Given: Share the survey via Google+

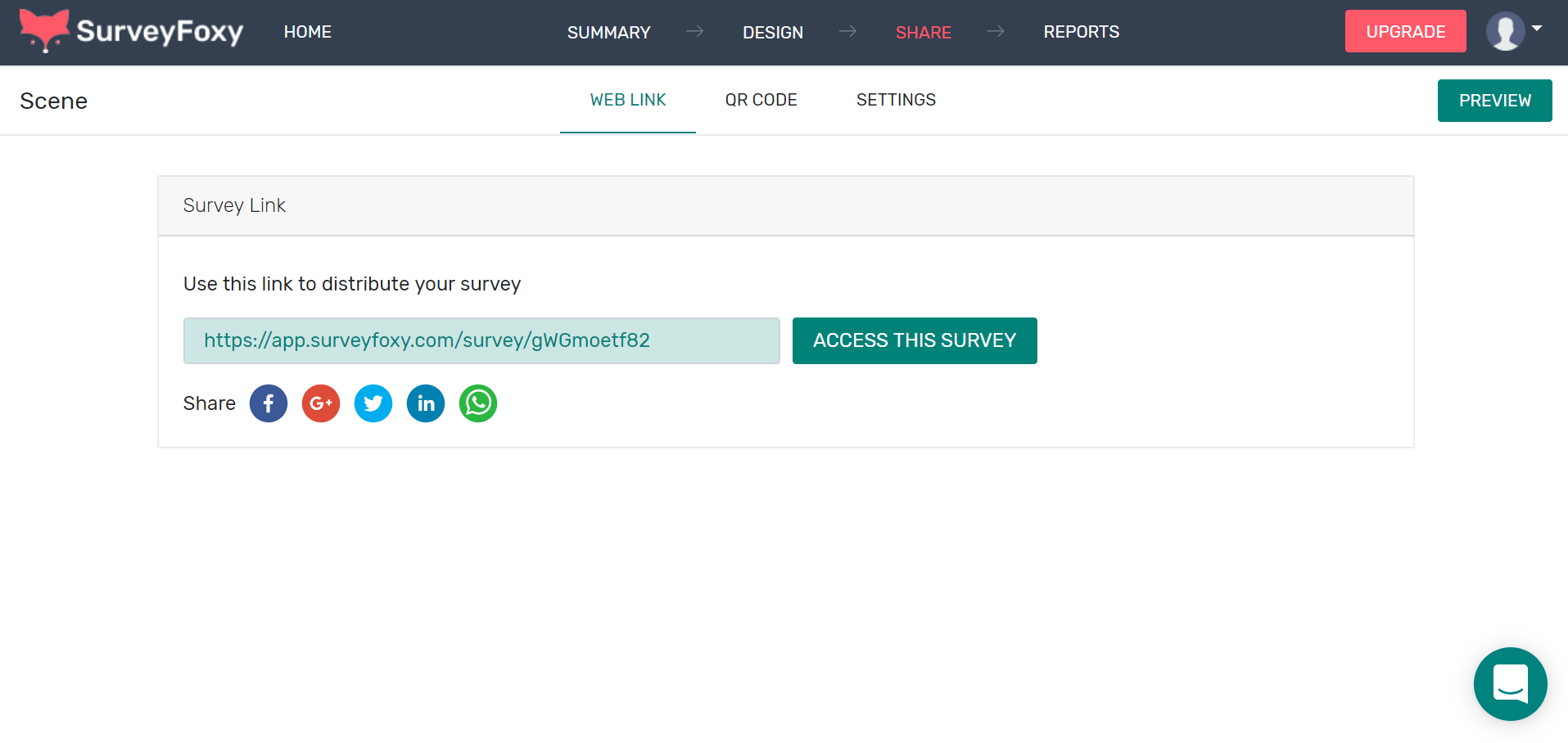Looking at the screenshot, I should (320, 403).
